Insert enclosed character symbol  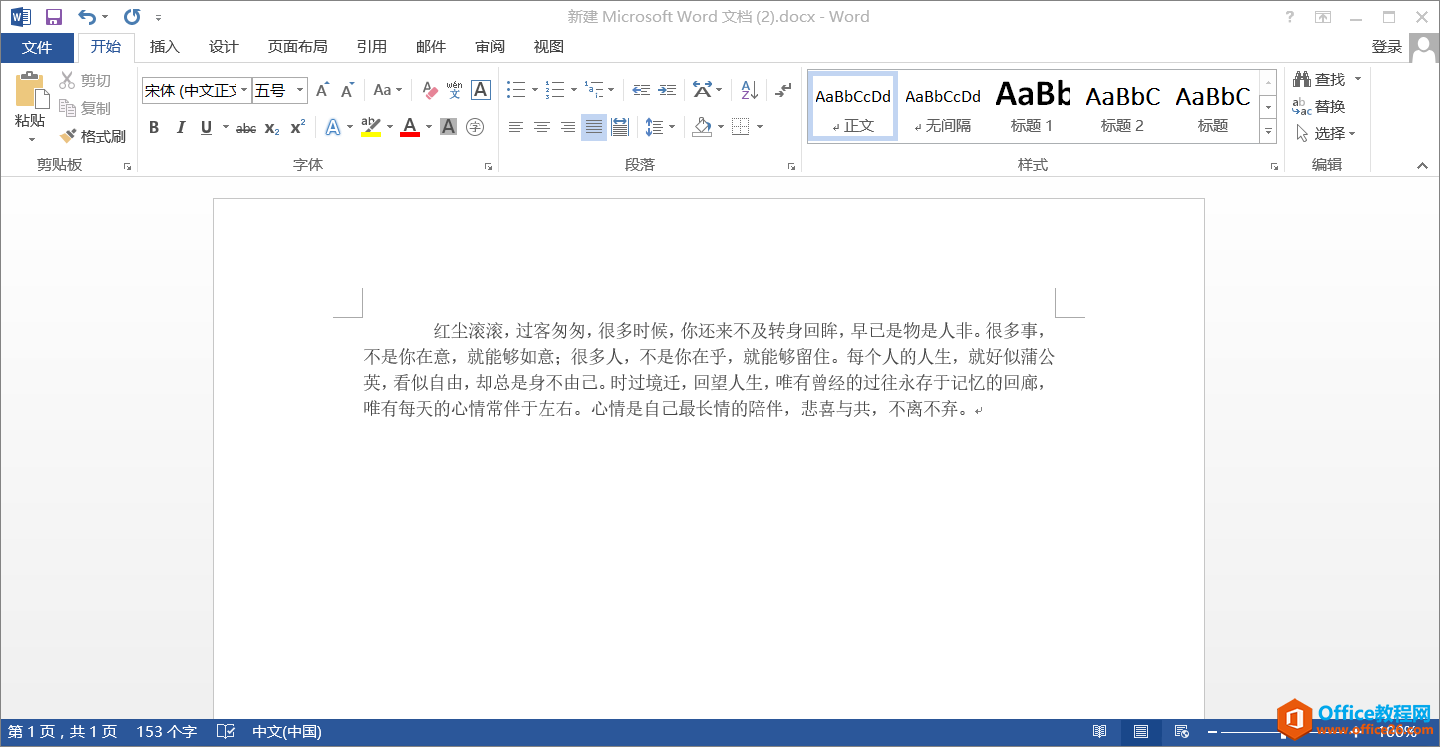(x=475, y=127)
